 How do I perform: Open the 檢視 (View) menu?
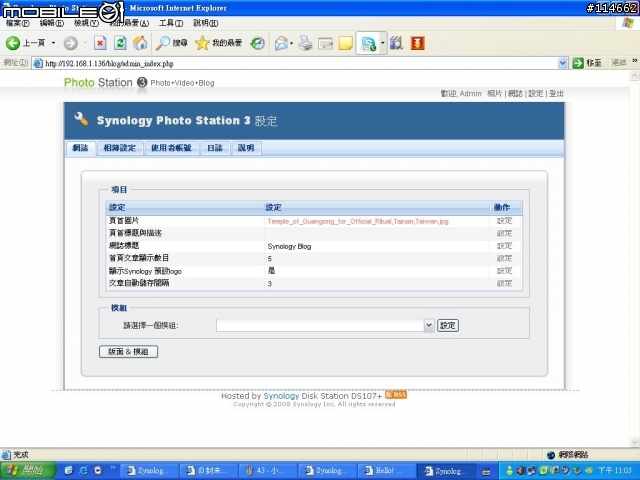[86, 23]
